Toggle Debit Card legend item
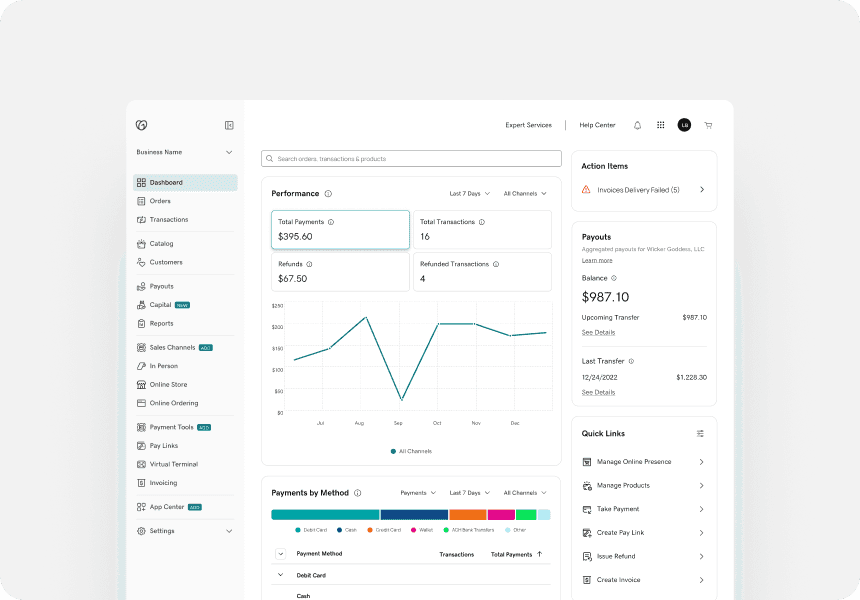860x600 pixels. point(311,530)
